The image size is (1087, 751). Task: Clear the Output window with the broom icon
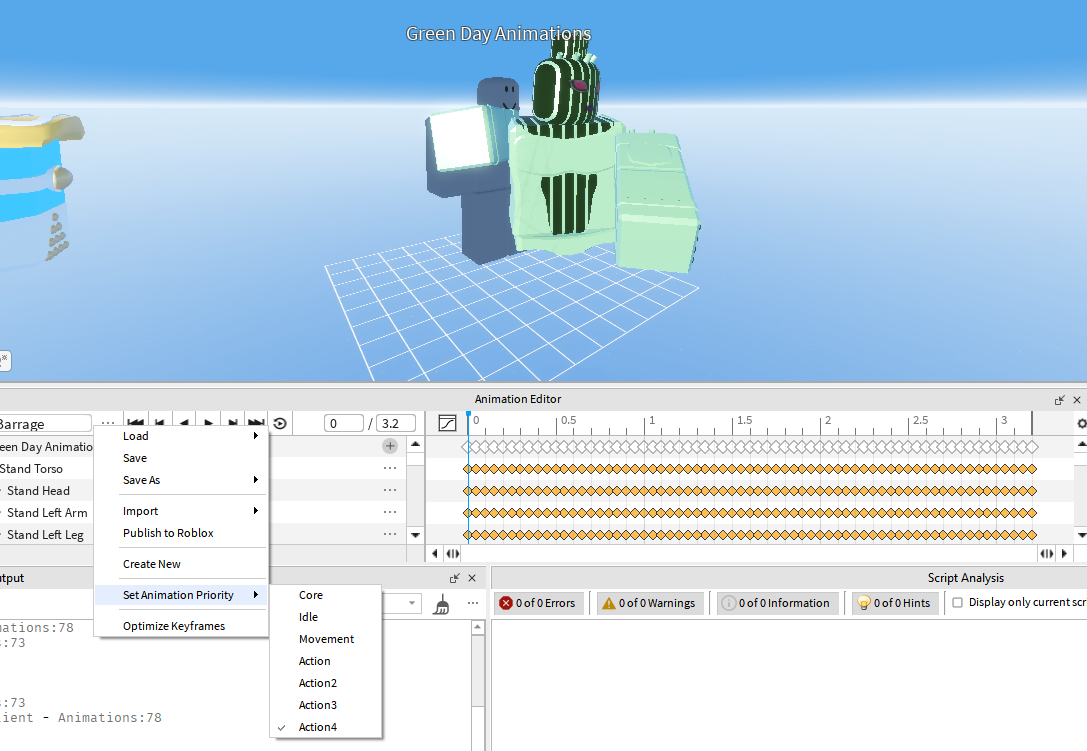tap(443, 604)
